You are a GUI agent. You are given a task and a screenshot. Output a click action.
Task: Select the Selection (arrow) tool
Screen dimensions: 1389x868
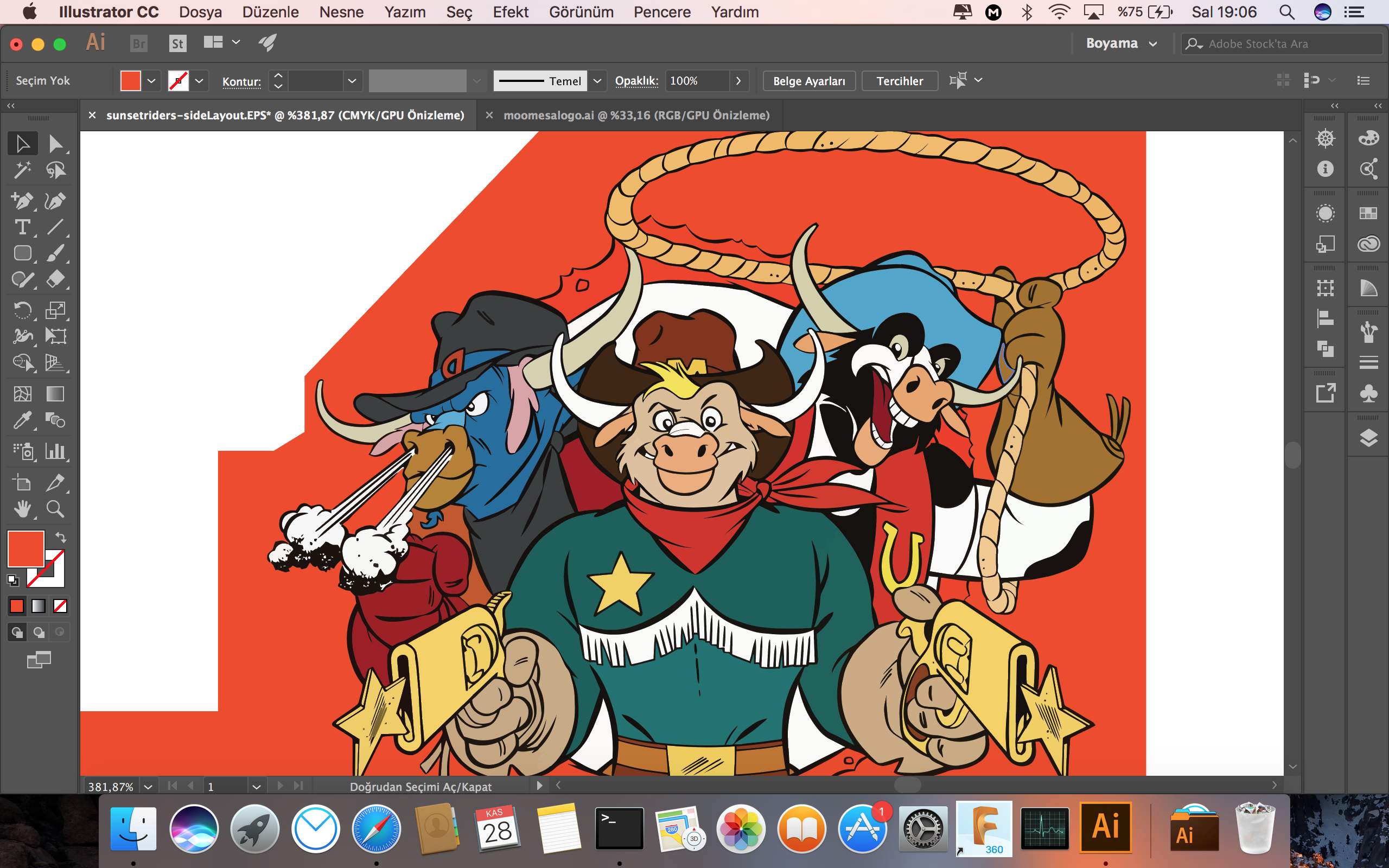click(x=23, y=144)
